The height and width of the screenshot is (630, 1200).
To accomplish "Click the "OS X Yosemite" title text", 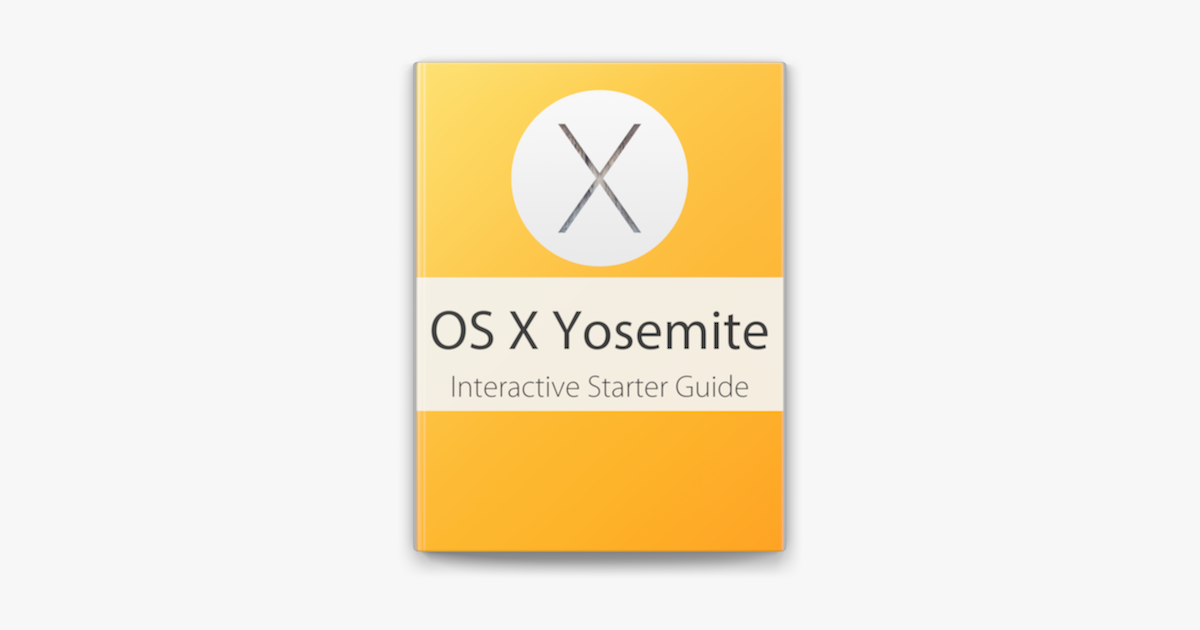I will [599, 333].
